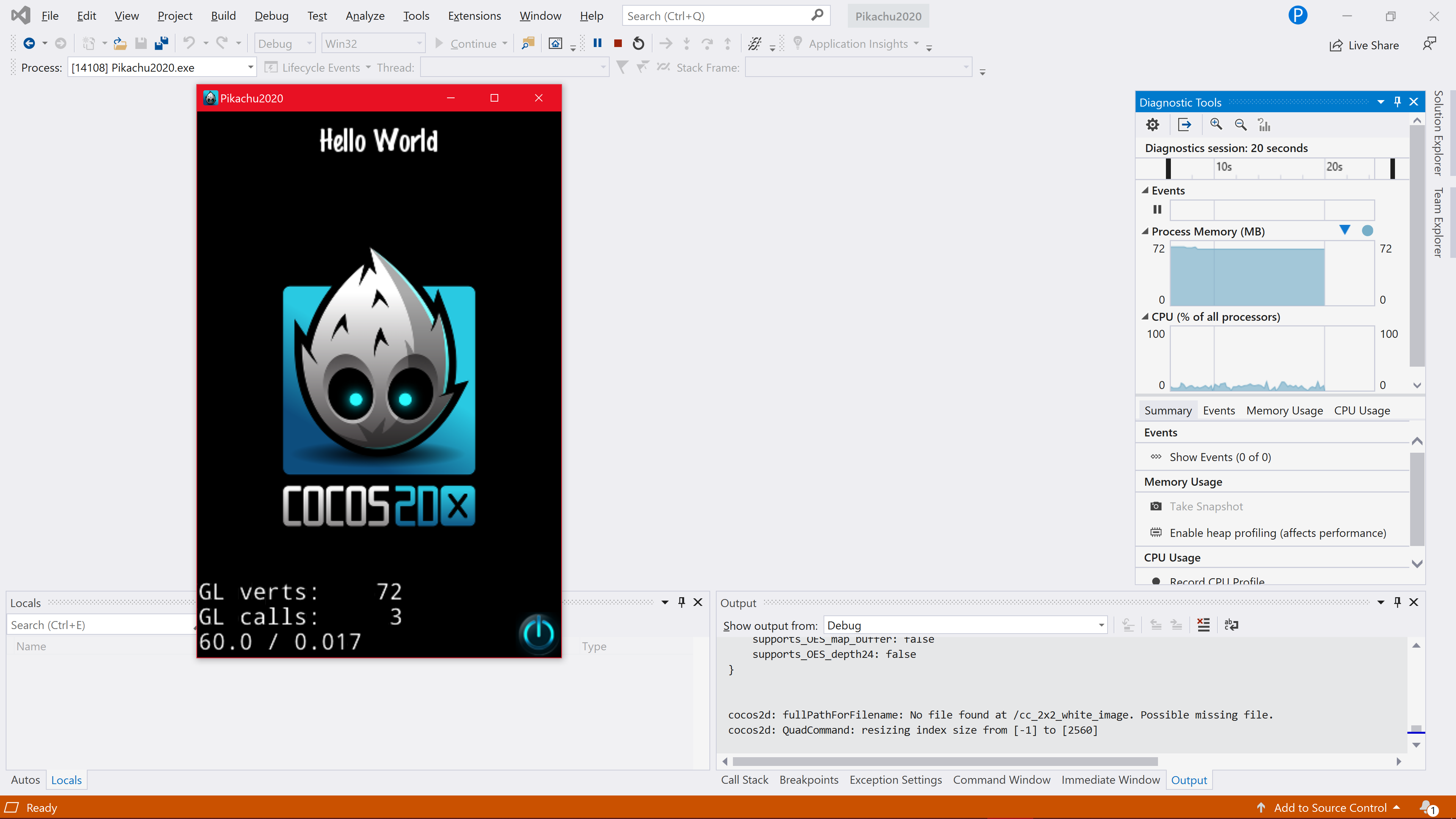Viewport: 1456px width, 819px height.
Task: Click the Save All toolbar icon
Action: [x=162, y=44]
